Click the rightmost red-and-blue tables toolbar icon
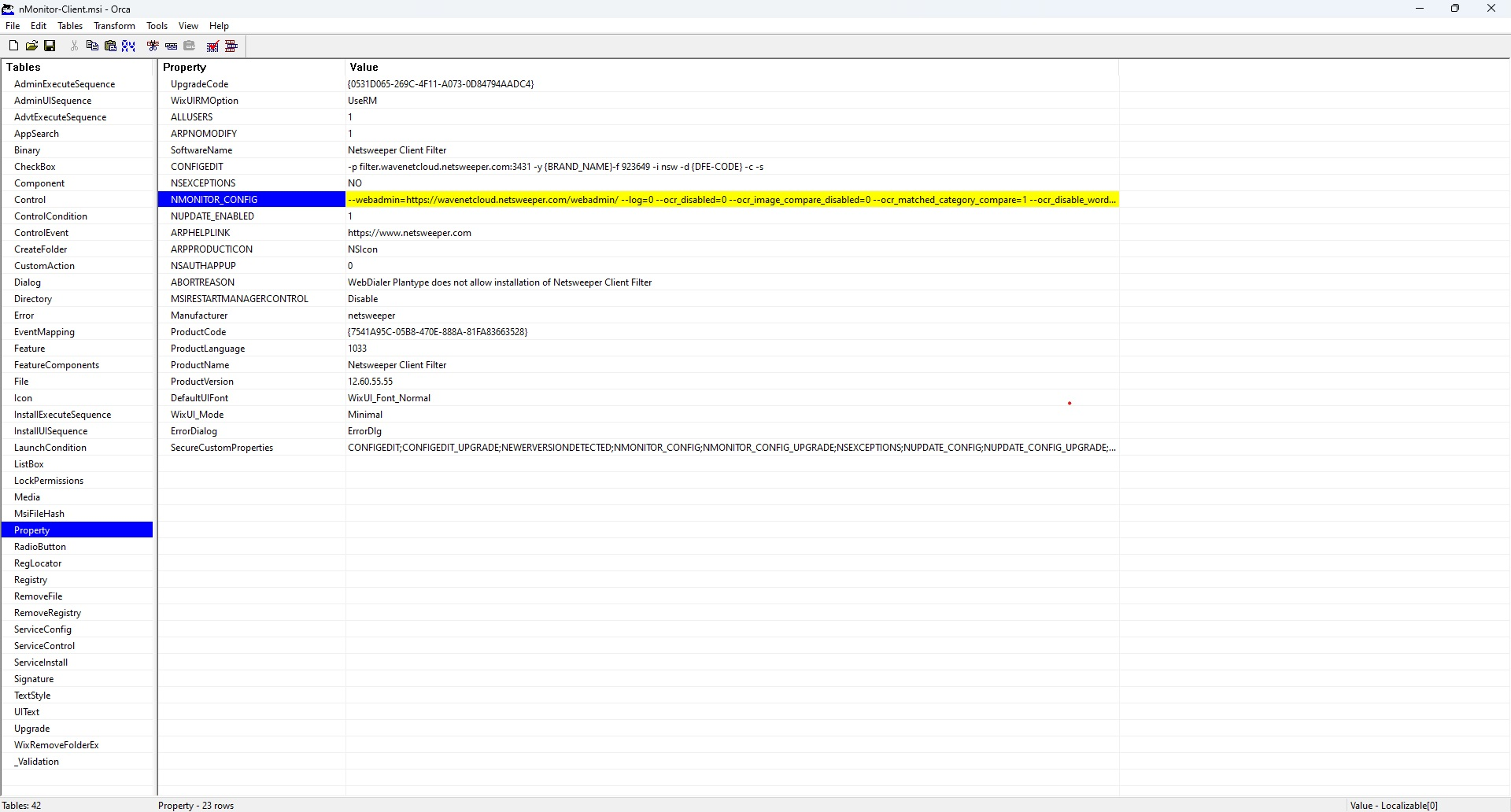The height and width of the screenshot is (812, 1511). point(231,46)
